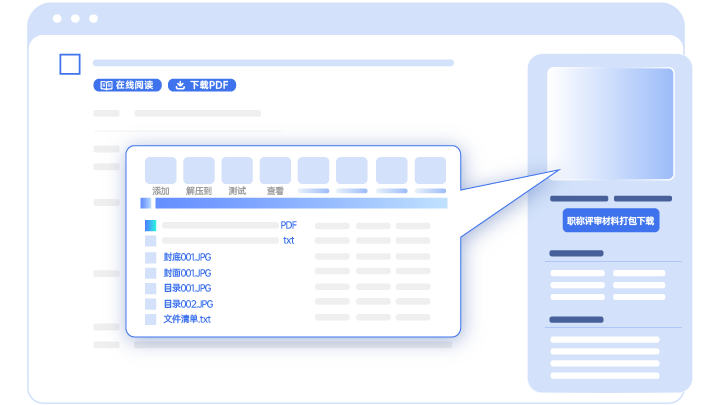Click the small square left of path bar
The width and height of the screenshot is (720, 405).
tap(146, 203)
